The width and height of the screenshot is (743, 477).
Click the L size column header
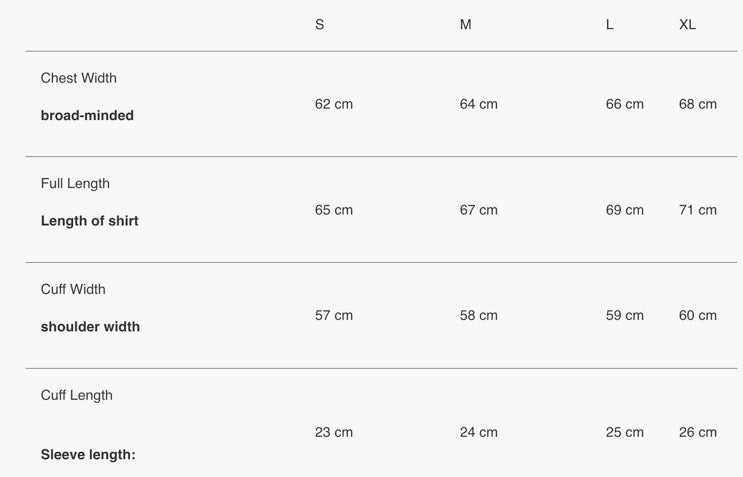coord(610,25)
